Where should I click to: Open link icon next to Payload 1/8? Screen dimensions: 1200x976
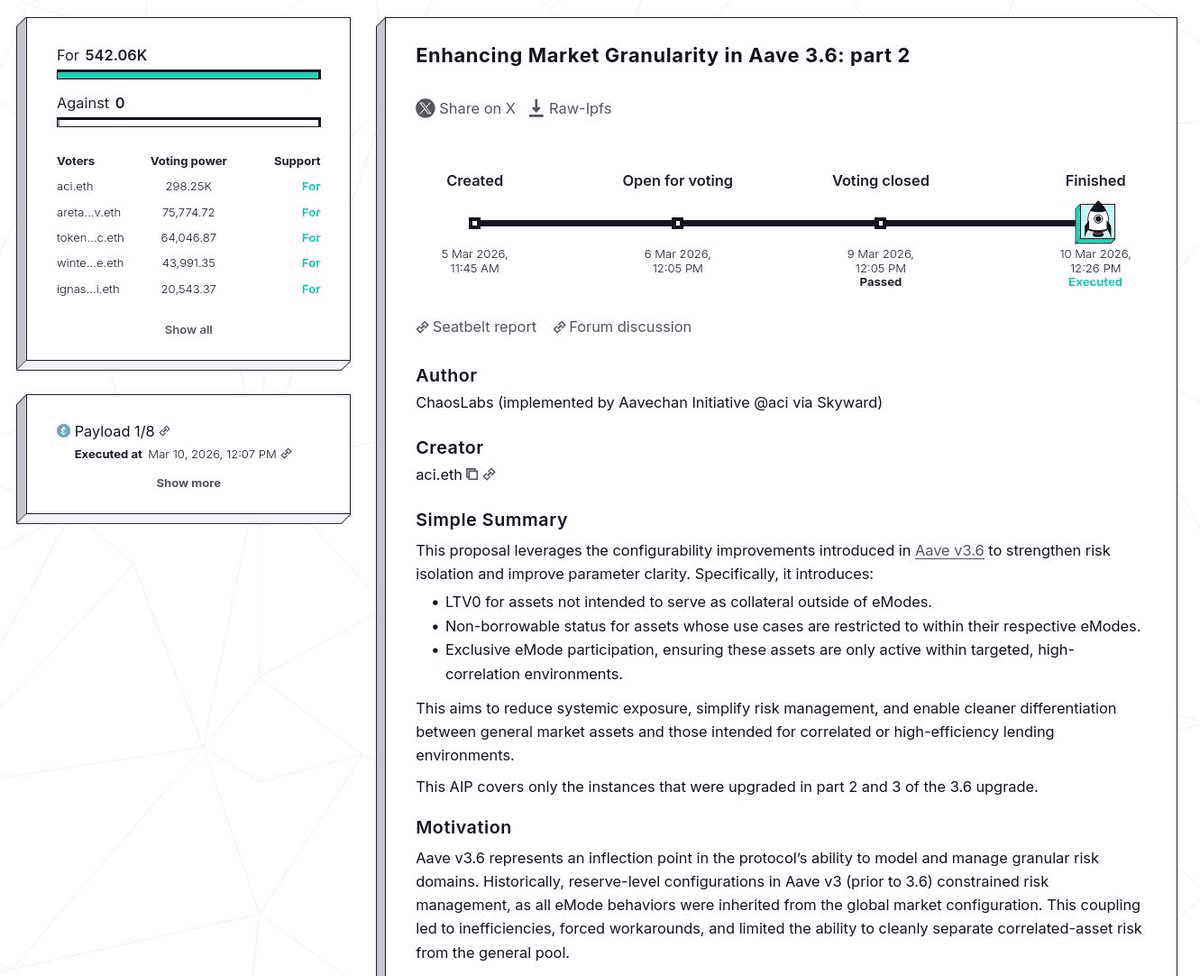click(x=165, y=431)
